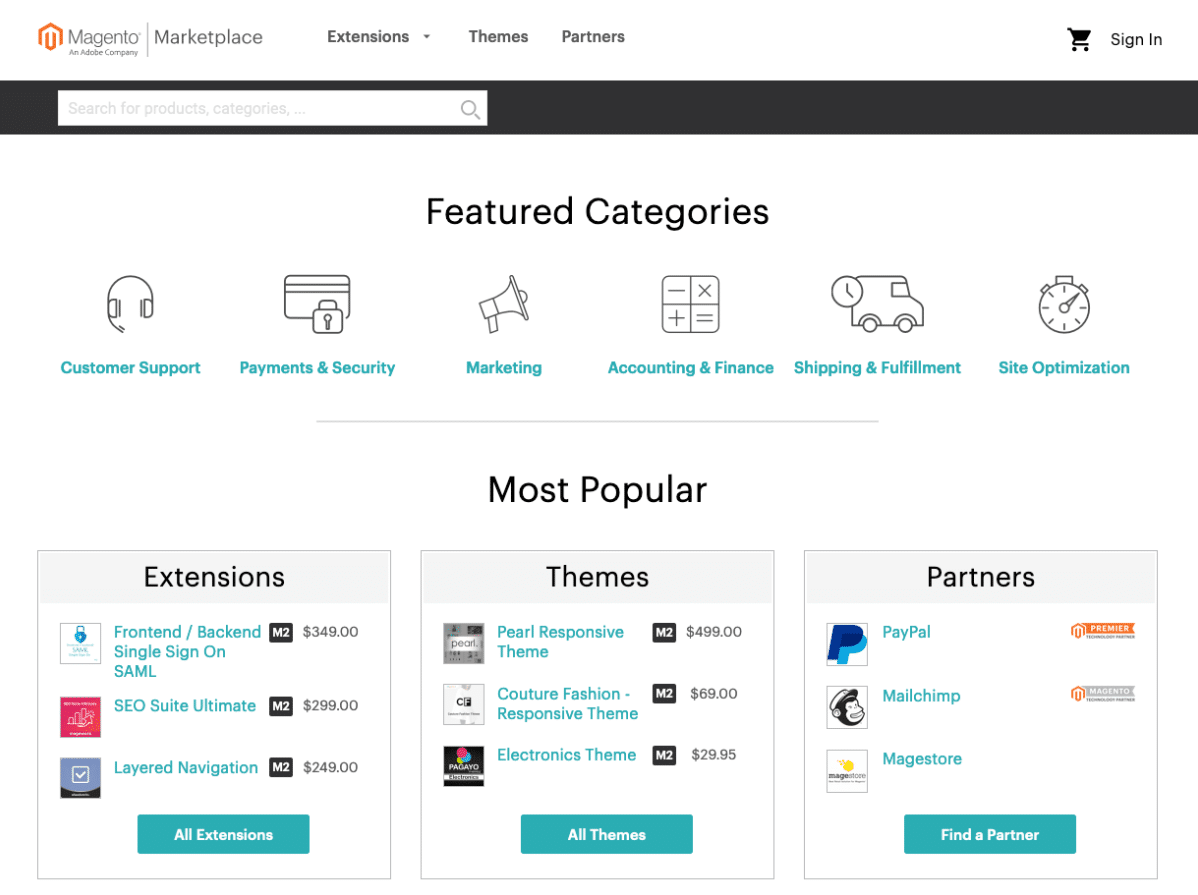
Task: Expand the Extensions dropdown arrow
Action: (427, 37)
